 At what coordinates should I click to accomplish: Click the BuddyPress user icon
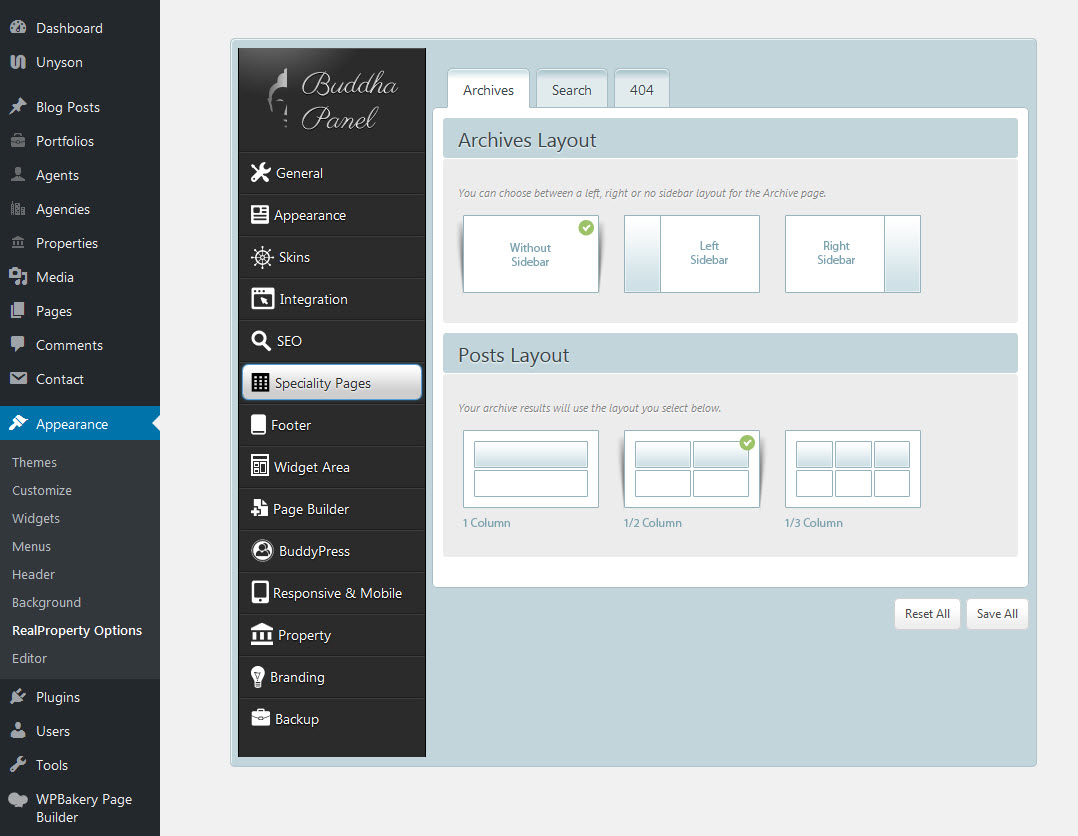[262, 551]
